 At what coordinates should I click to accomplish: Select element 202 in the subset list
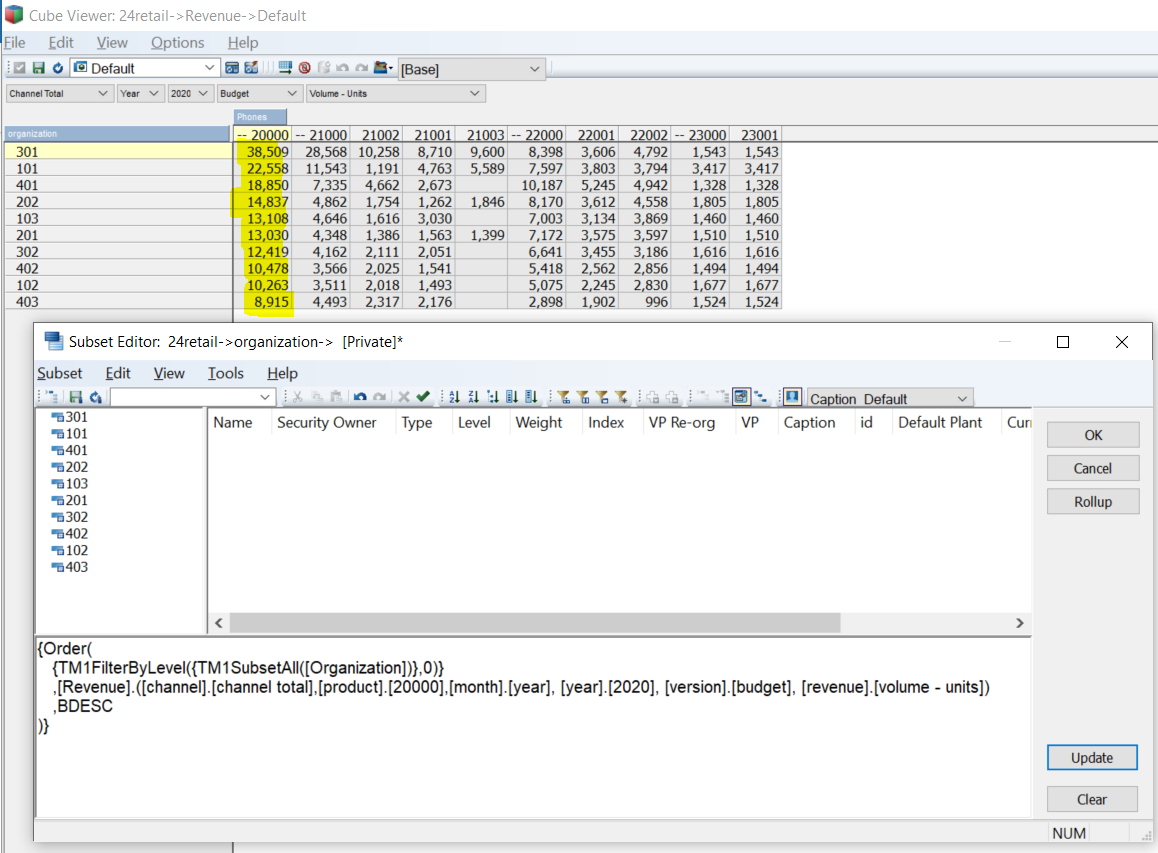[69, 467]
